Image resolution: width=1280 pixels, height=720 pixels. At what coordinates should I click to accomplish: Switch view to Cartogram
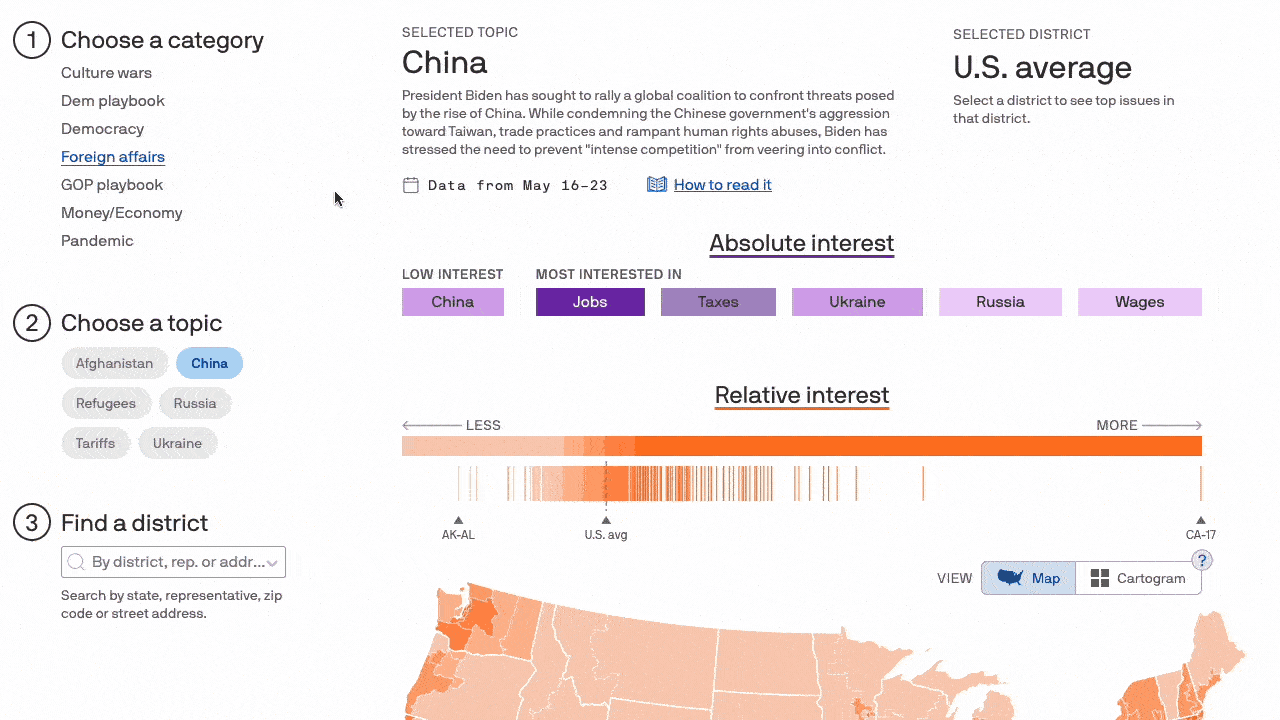click(1140, 578)
